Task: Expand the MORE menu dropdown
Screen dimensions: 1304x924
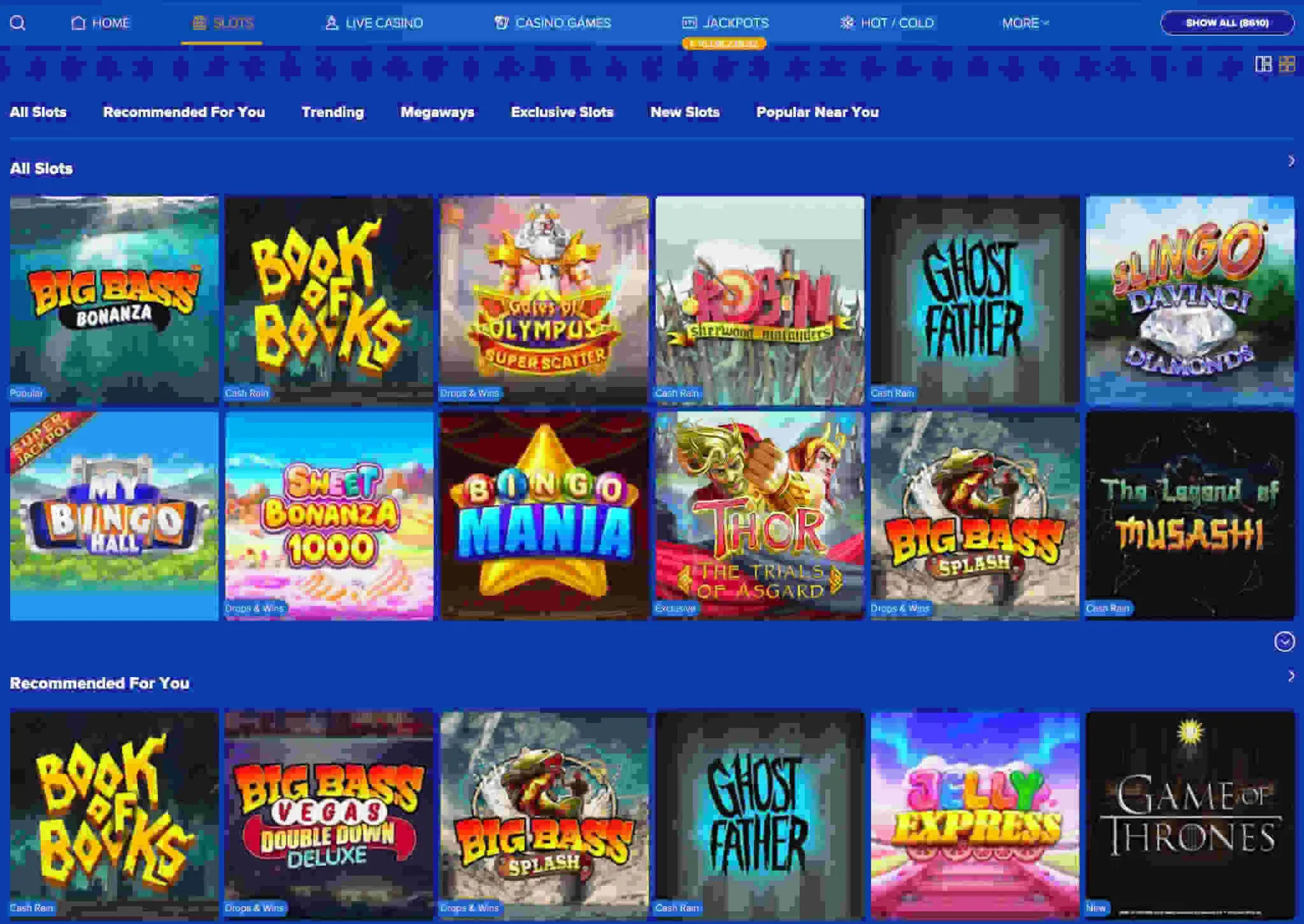Action: (1026, 23)
